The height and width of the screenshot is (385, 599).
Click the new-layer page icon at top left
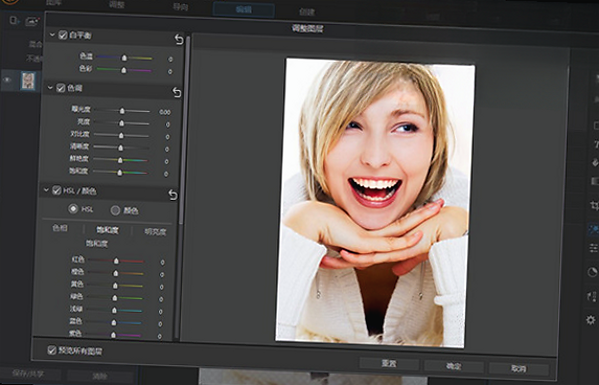point(14,20)
